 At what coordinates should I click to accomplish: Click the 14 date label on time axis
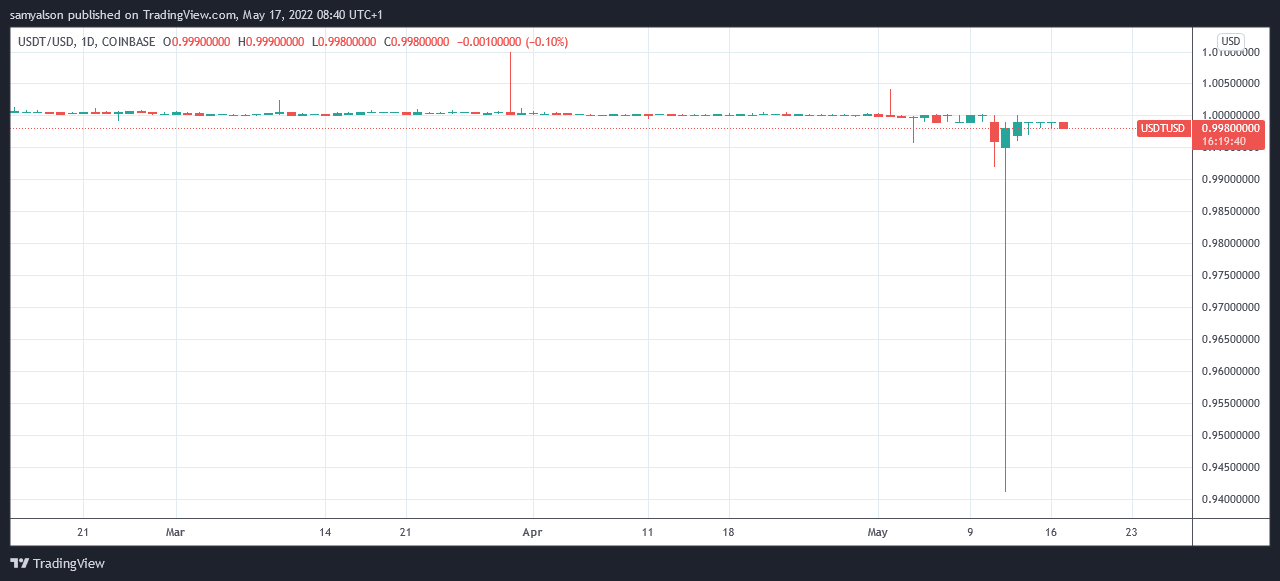point(325,533)
